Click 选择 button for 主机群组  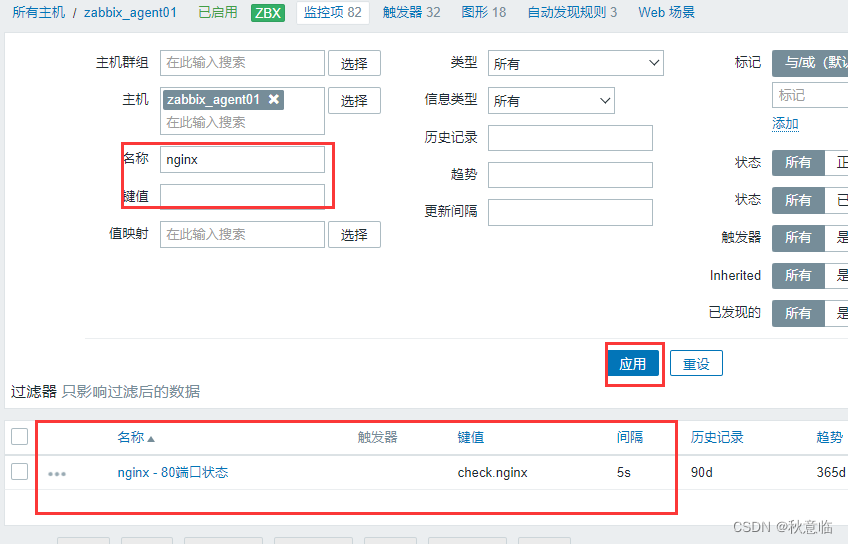tap(354, 63)
